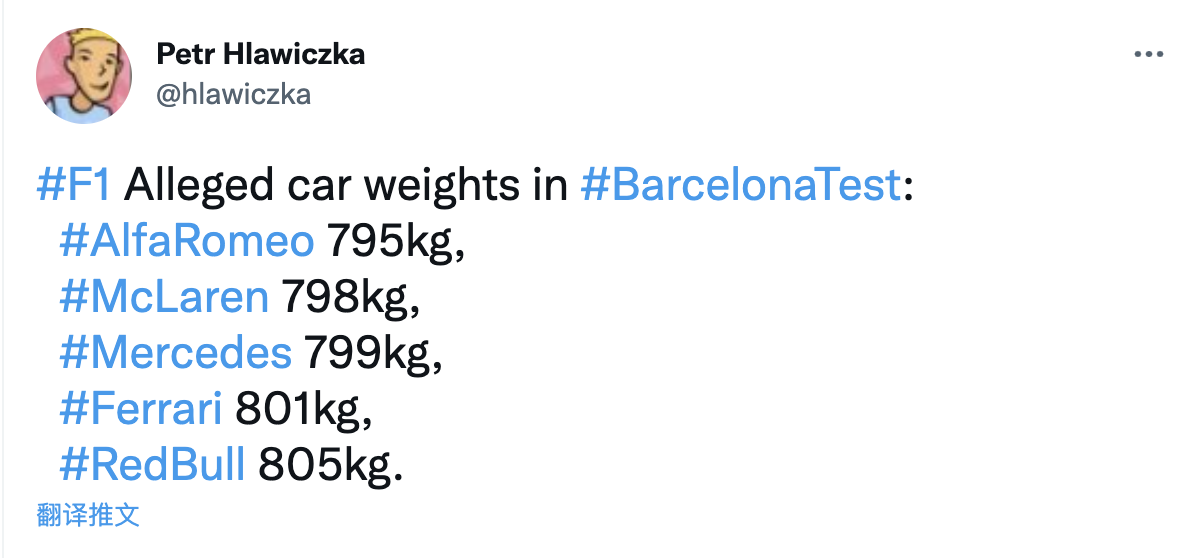Follow the #BarcelonaTest hashtag link
This screenshot has width=1190, height=558.
(x=740, y=186)
